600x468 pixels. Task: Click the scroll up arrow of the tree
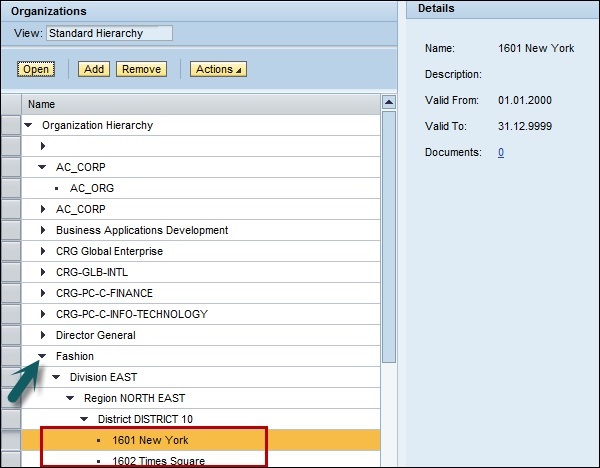point(389,103)
